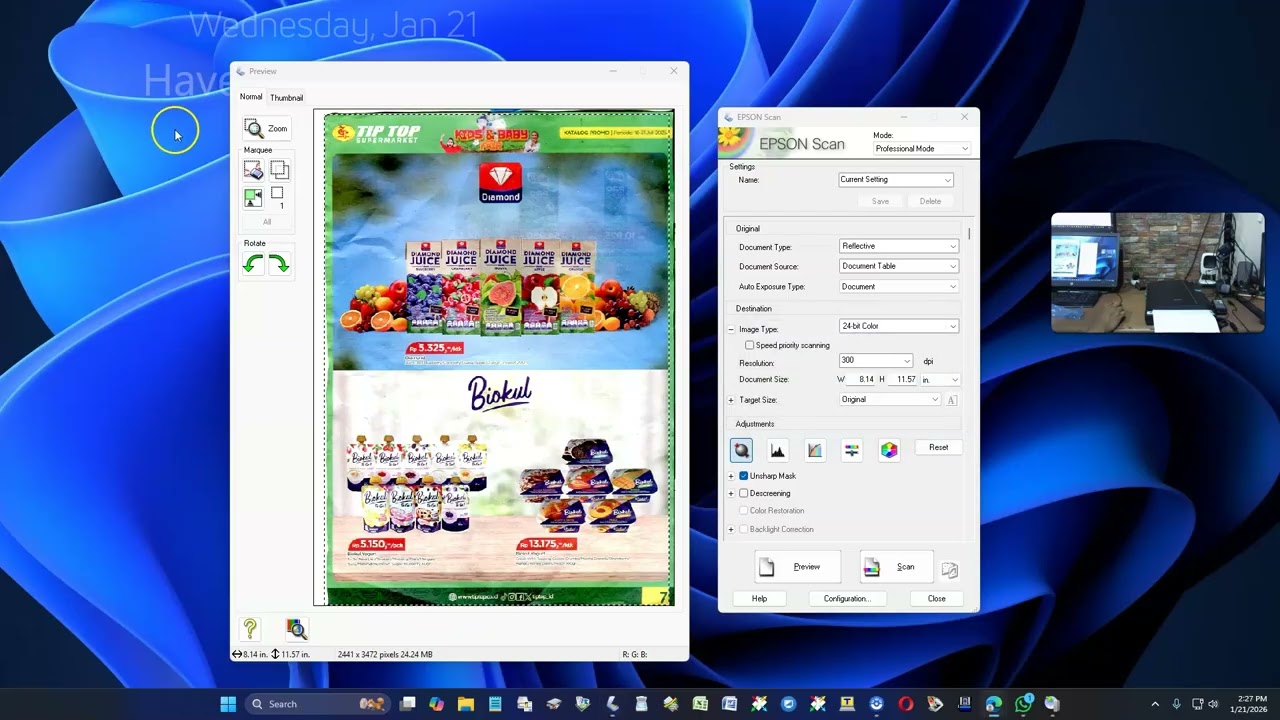Open the Configuration dialog
Image resolution: width=1280 pixels, height=720 pixels.
tap(847, 599)
